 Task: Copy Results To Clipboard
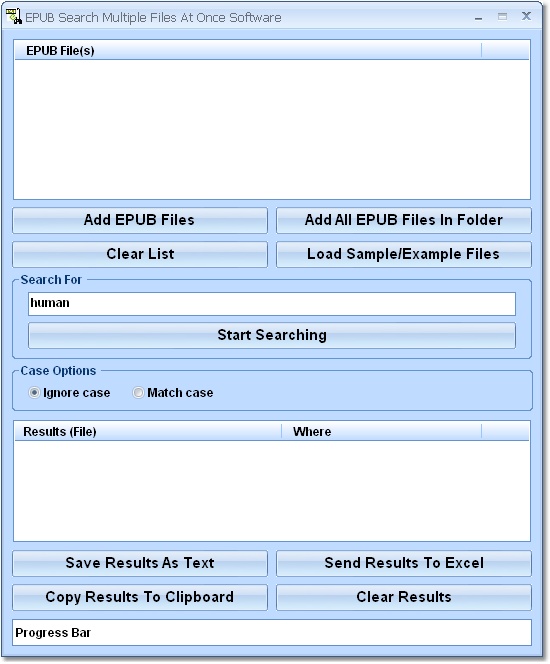click(x=140, y=597)
